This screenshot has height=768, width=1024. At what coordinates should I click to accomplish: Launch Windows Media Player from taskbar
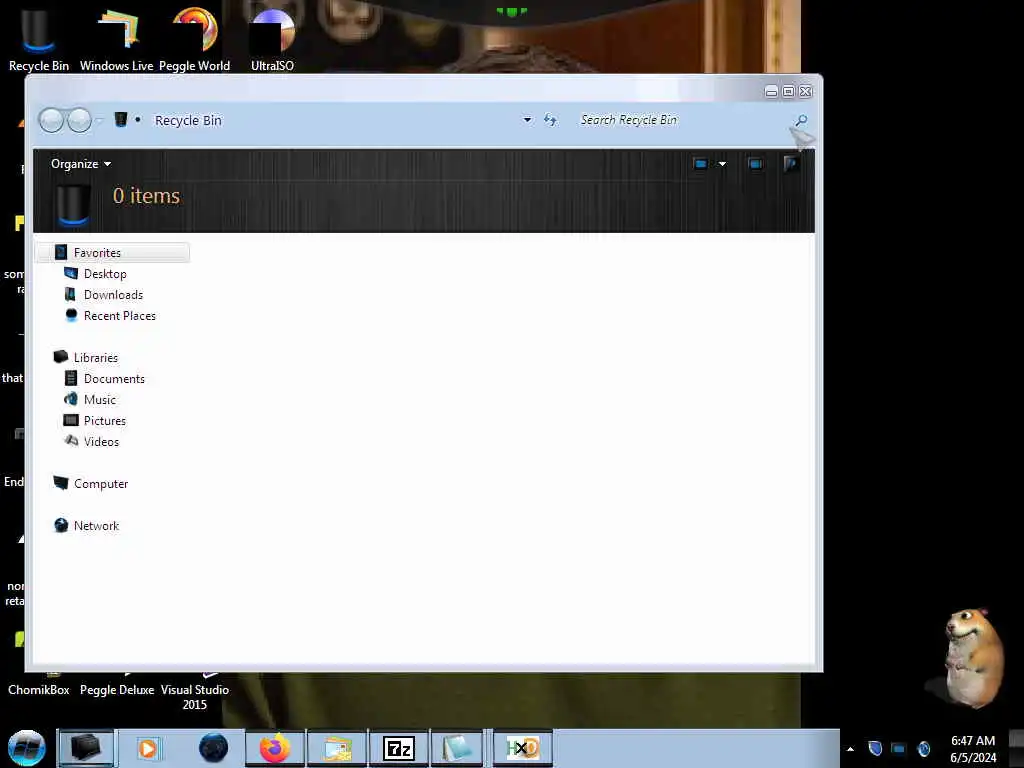coord(148,748)
